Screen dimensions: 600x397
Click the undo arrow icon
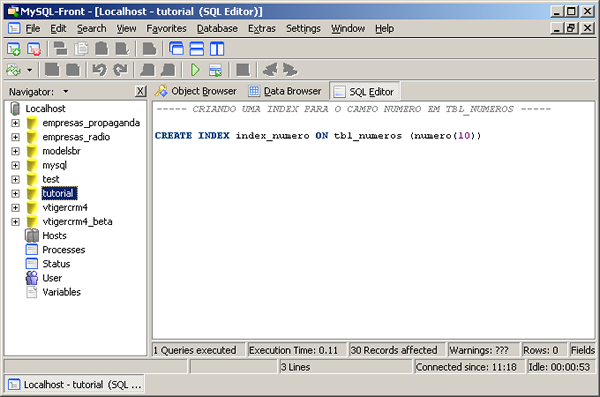(x=100, y=70)
